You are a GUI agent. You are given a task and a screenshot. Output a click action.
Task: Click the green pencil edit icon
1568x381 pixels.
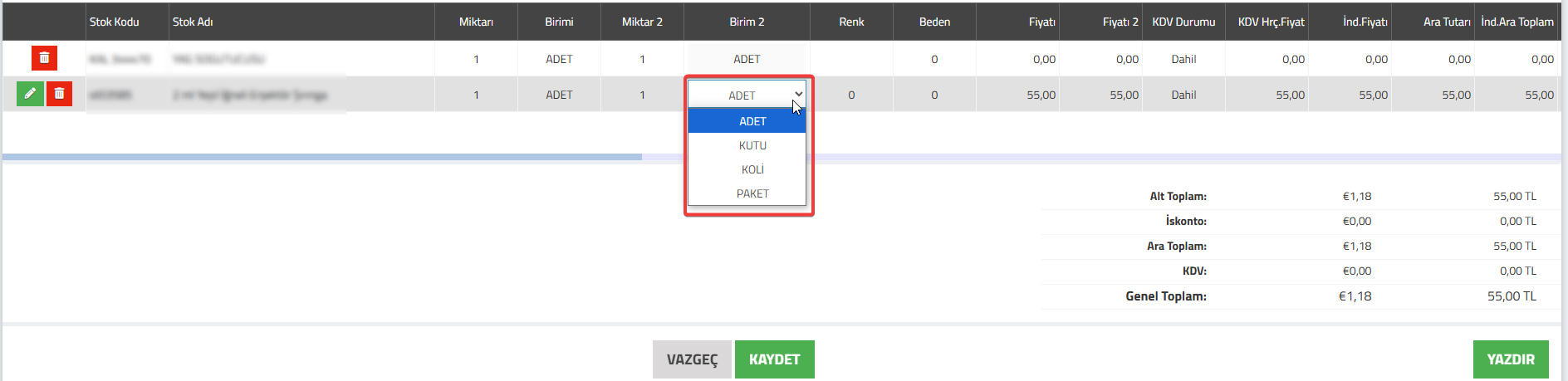click(30, 94)
